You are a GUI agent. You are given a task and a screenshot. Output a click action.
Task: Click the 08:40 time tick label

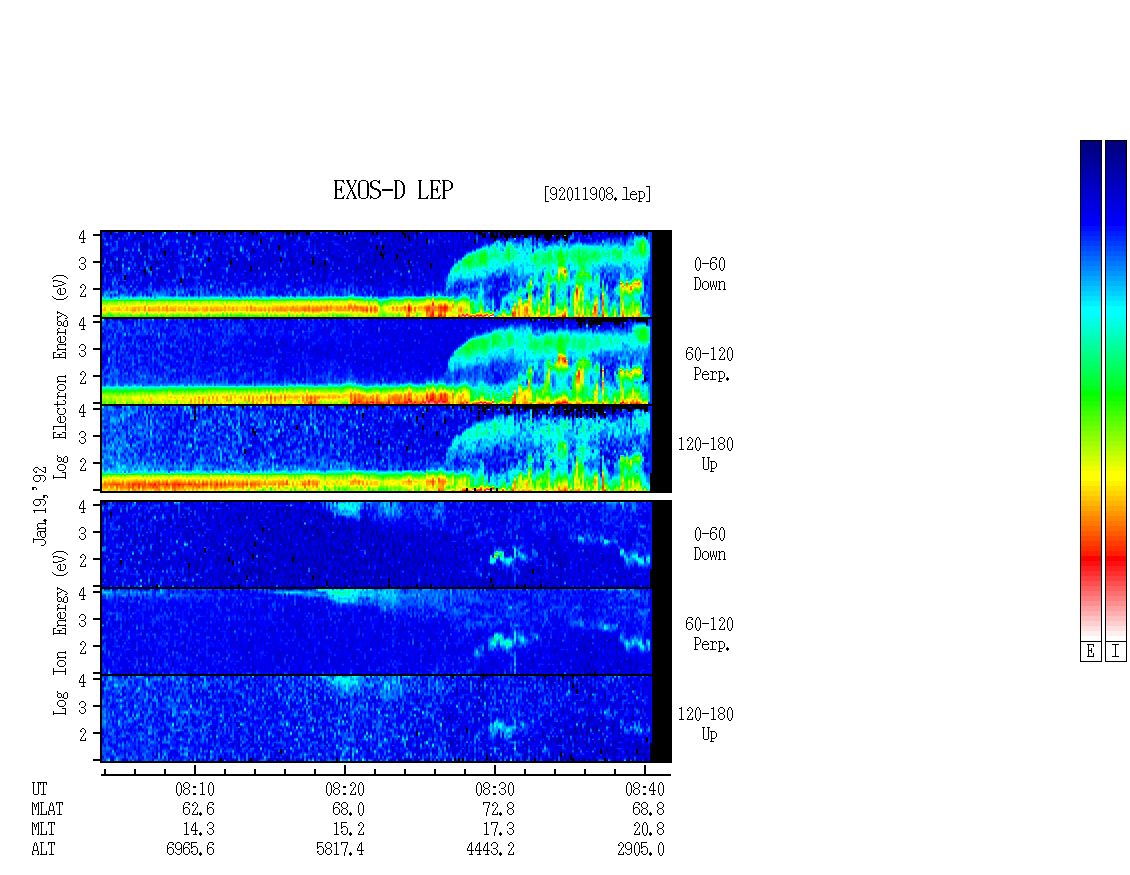tap(645, 789)
